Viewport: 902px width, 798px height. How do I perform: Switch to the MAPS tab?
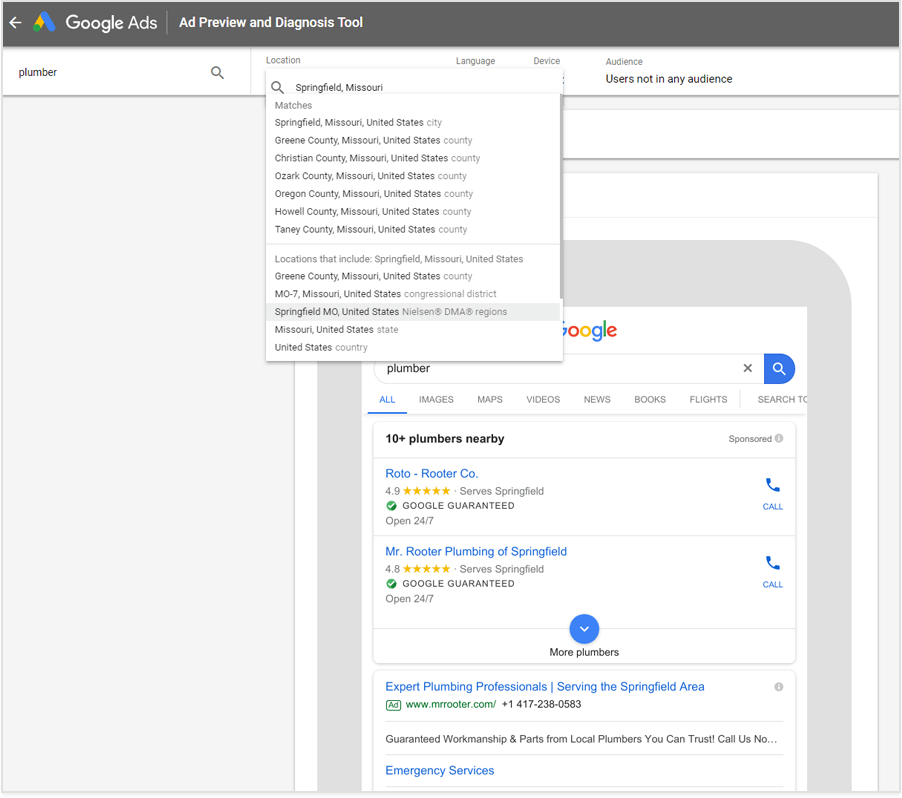click(490, 399)
